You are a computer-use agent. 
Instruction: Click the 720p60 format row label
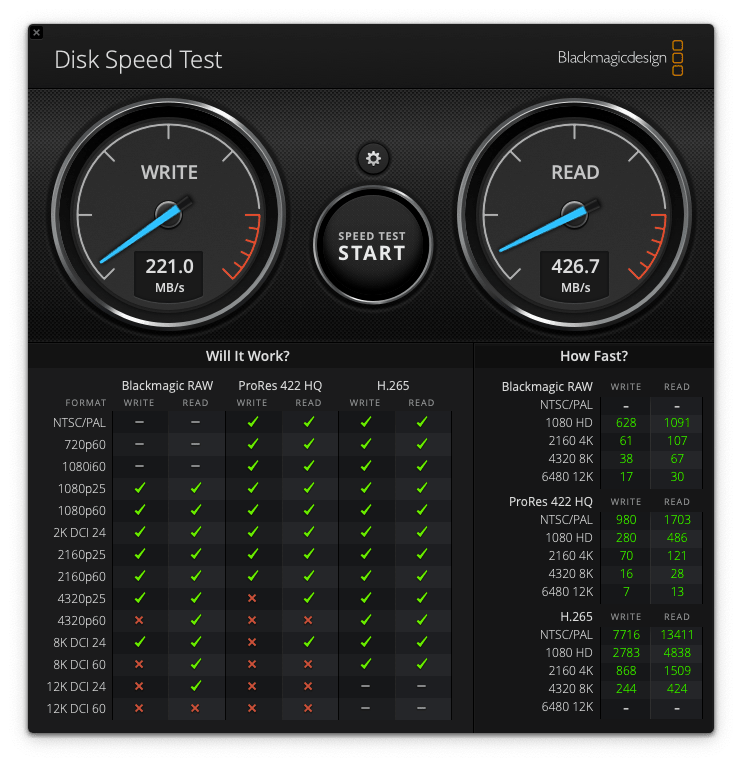coord(85,444)
